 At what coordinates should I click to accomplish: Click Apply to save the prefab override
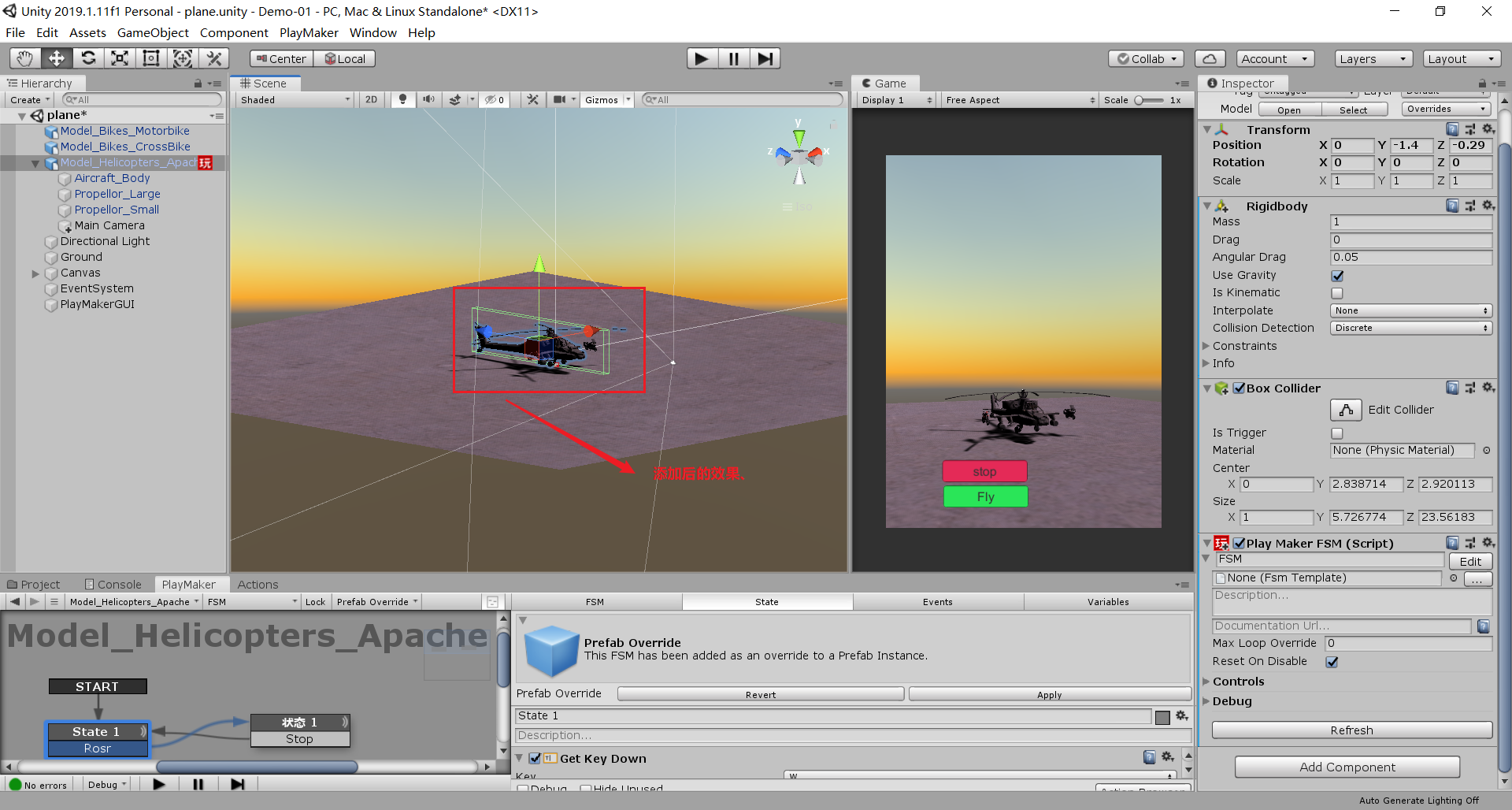[1048, 694]
